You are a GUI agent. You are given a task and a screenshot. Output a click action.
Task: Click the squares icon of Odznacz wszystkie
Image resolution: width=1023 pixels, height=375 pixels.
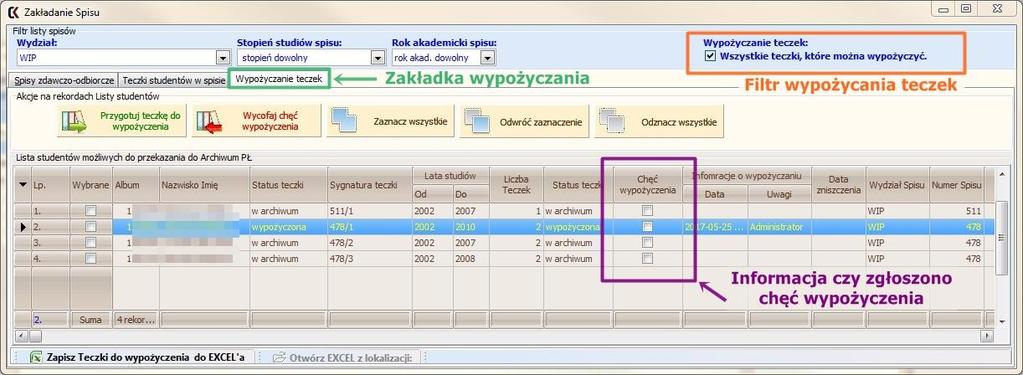(611, 121)
